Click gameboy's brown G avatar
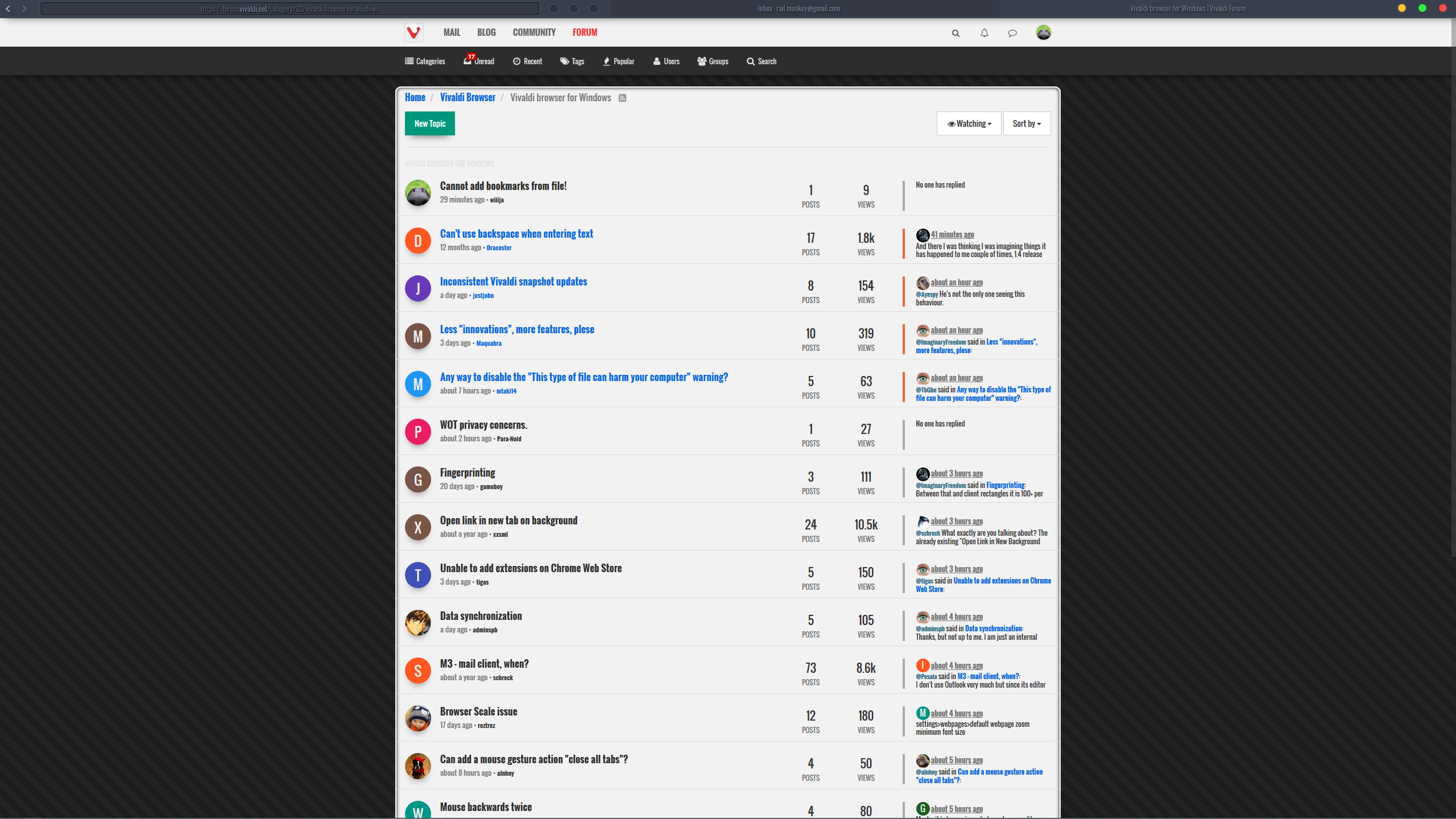Viewport: 1456px width, 819px height. pos(418,479)
